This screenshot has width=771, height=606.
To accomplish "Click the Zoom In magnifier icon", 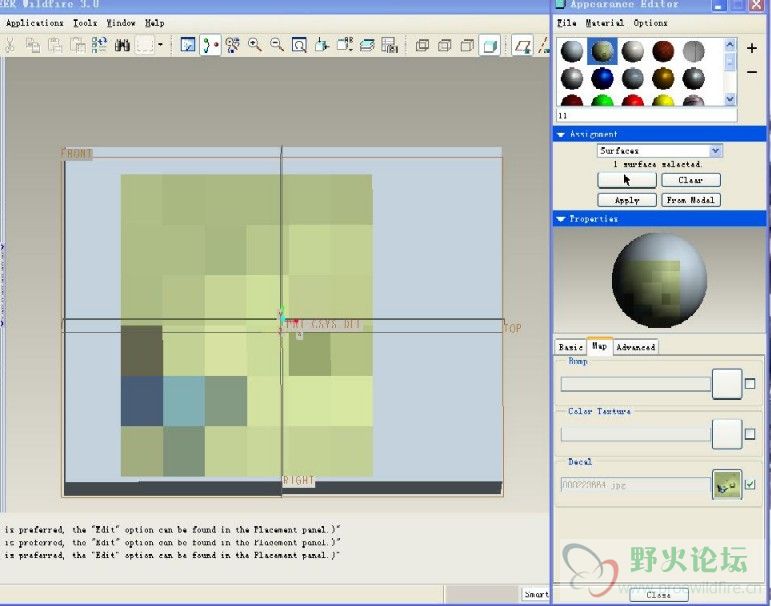I will 255,45.
